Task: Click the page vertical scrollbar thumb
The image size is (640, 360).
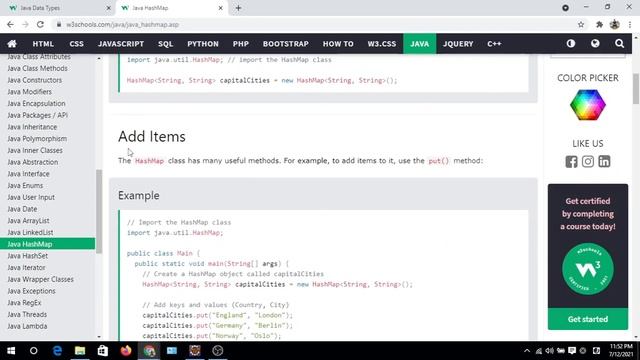Action: click(x=636, y=89)
